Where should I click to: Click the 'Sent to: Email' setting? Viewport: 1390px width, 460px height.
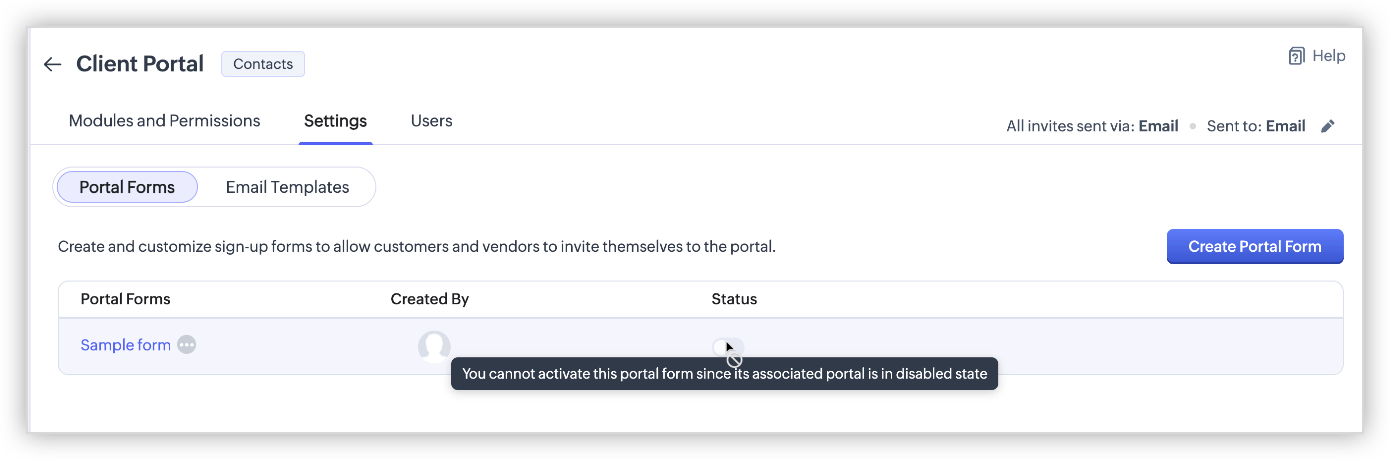[1256, 126]
